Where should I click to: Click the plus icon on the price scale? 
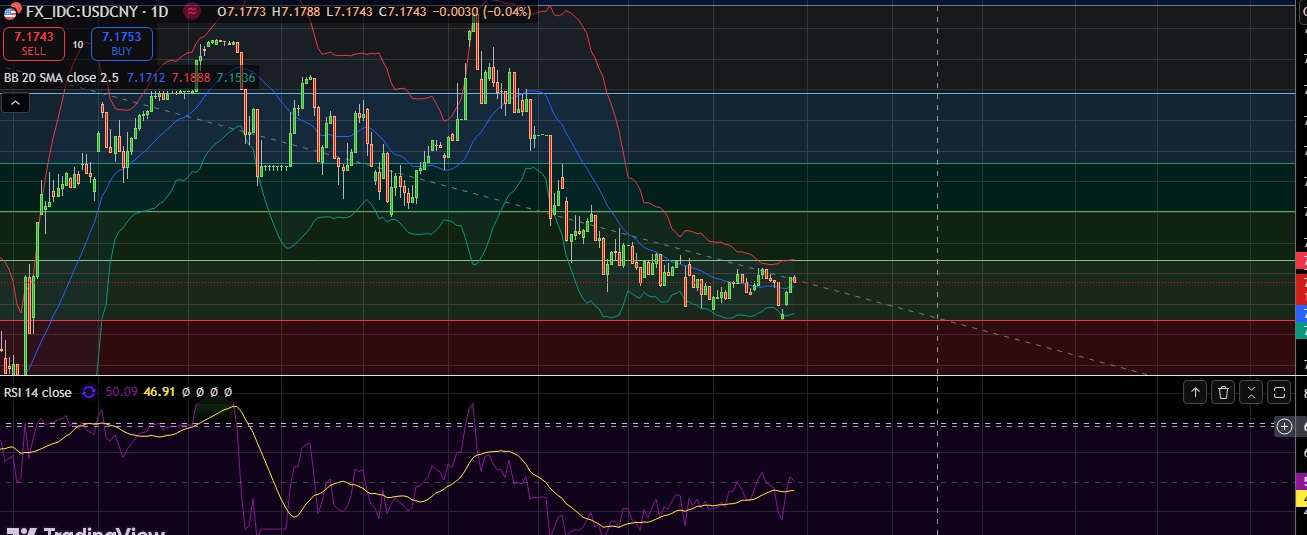click(1285, 426)
